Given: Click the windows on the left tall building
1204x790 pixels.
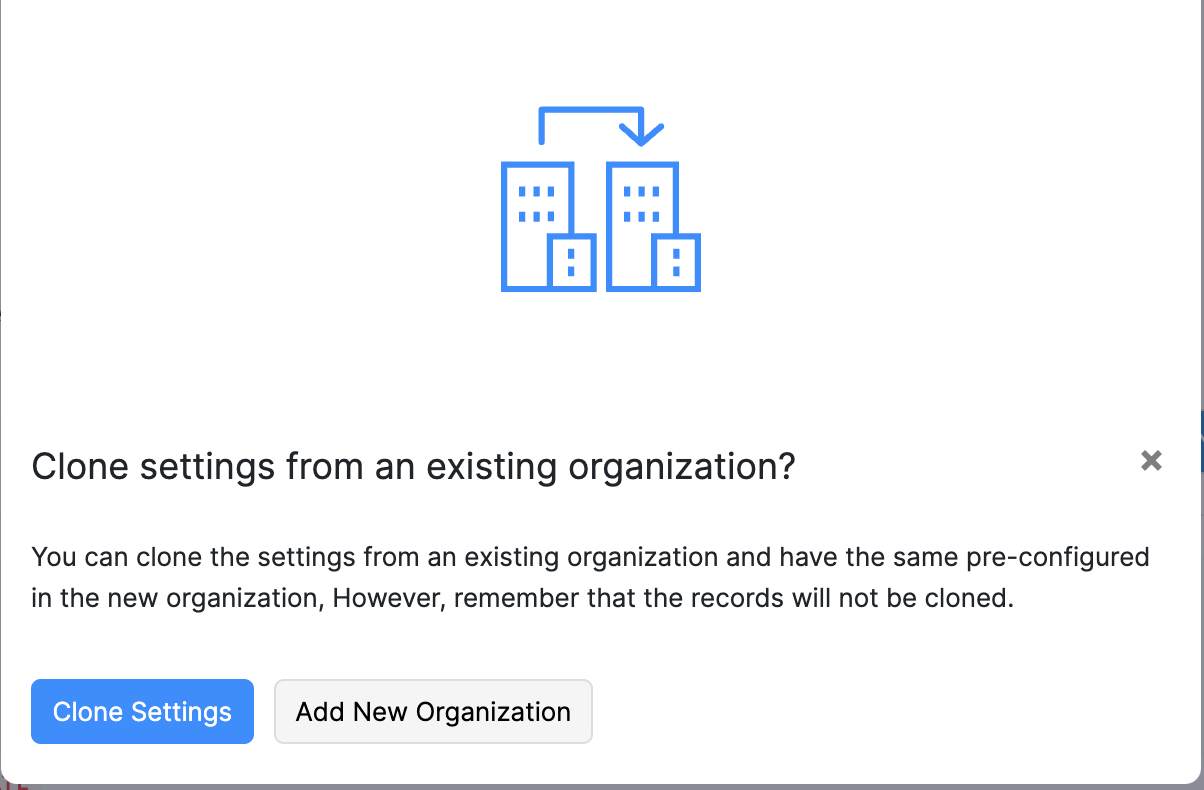Looking at the screenshot, I should [x=537, y=203].
